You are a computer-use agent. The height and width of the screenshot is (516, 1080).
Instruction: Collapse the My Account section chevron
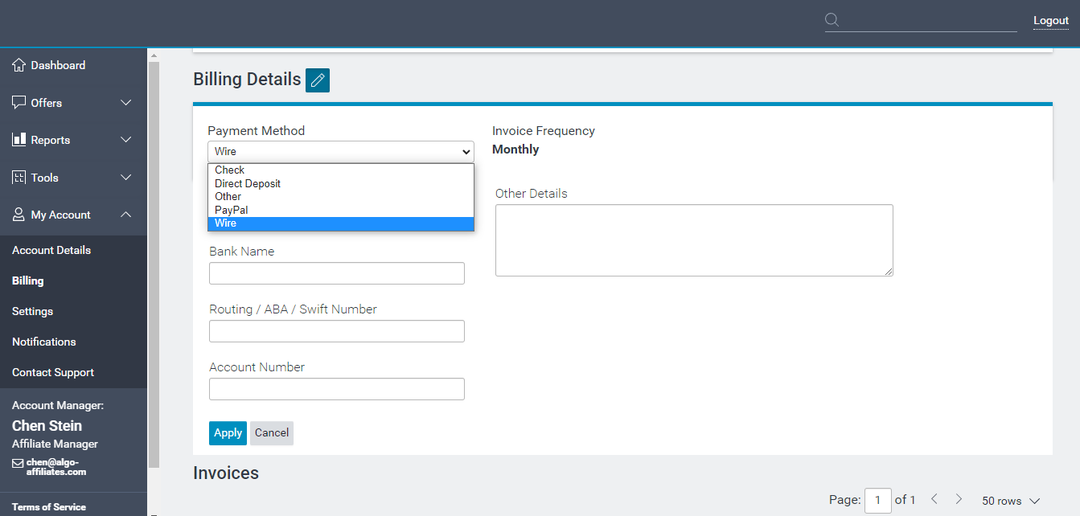tap(126, 215)
